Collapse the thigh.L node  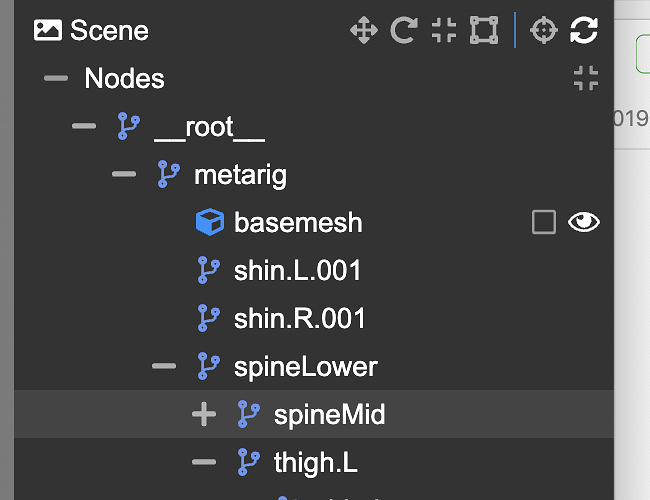coord(204,462)
